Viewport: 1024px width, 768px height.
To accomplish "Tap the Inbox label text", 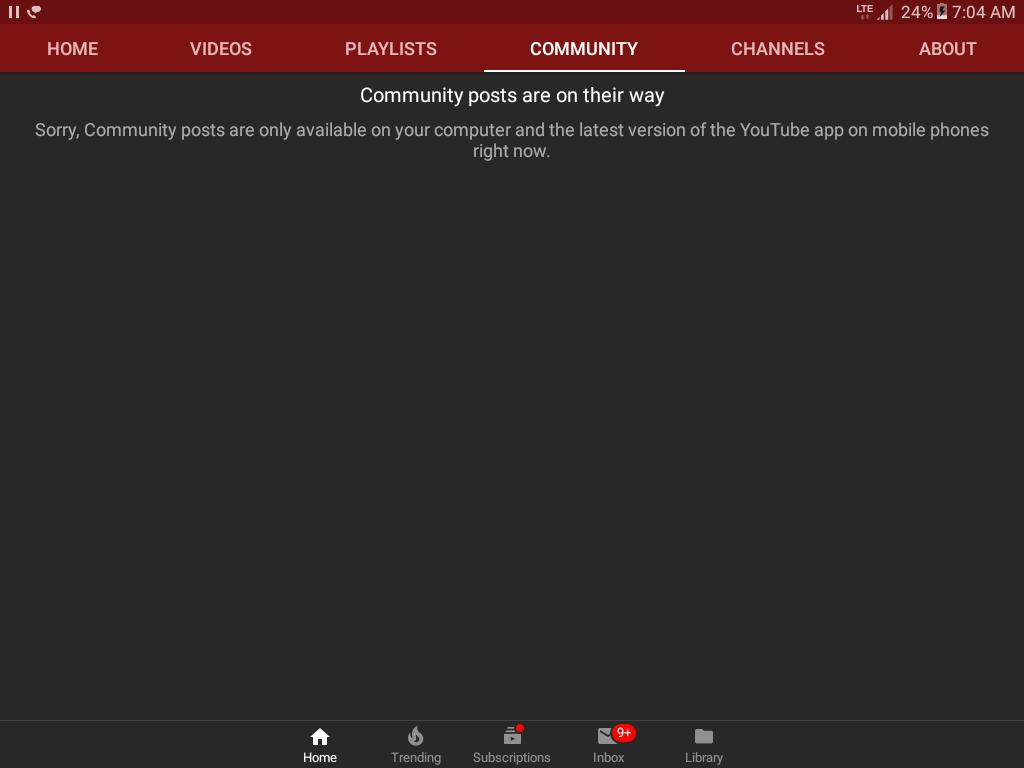I will [x=609, y=758].
